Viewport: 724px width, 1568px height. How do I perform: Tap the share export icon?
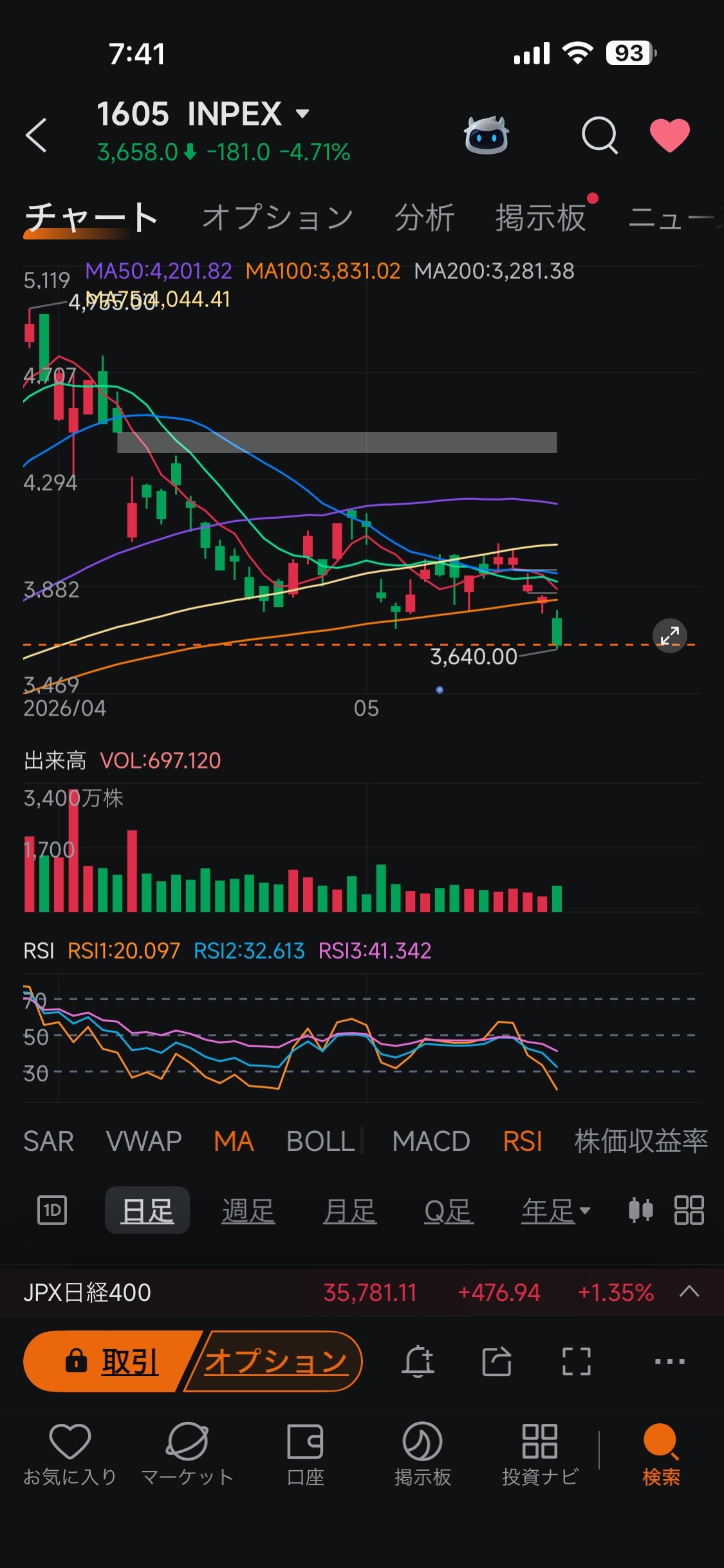tap(497, 1361)
